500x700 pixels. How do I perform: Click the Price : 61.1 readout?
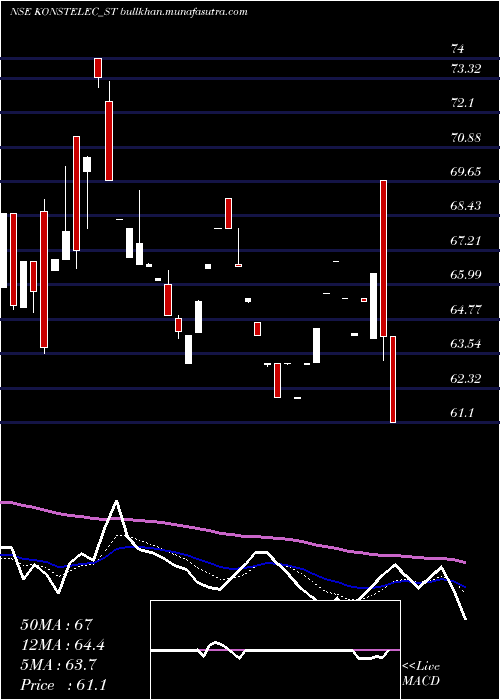(x=63, y=685)
